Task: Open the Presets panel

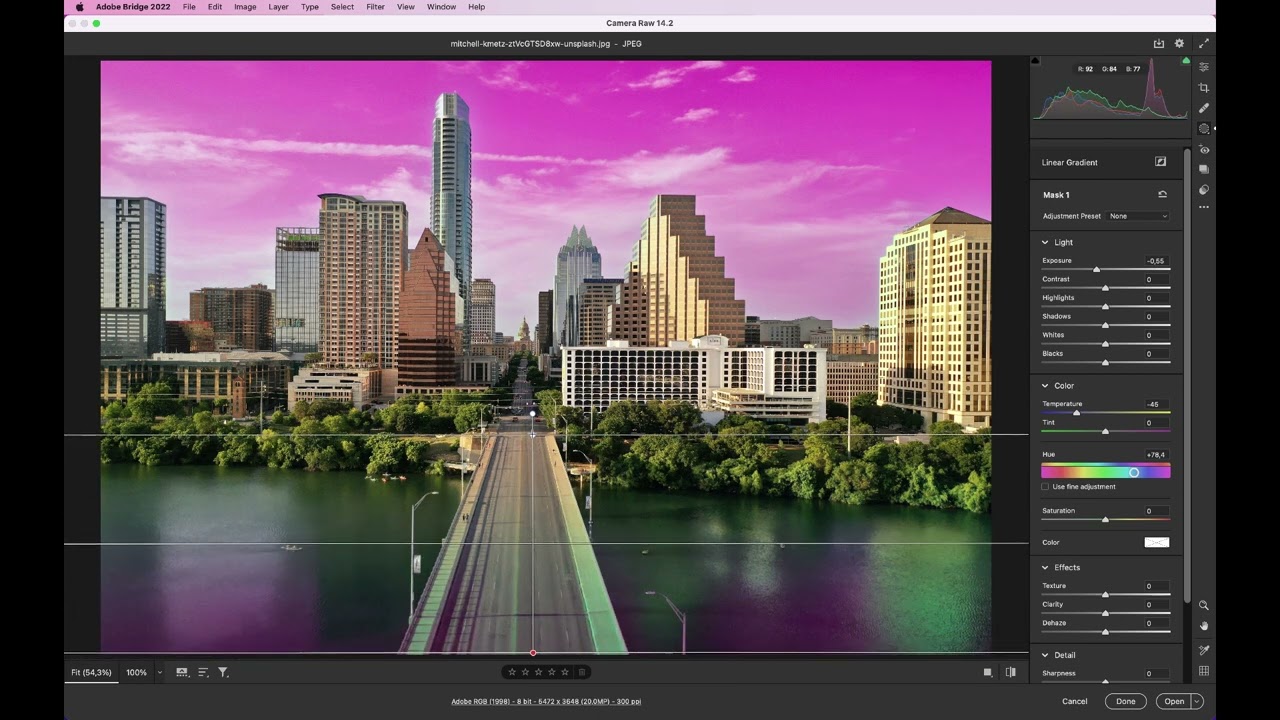Action: (1203, 168)
